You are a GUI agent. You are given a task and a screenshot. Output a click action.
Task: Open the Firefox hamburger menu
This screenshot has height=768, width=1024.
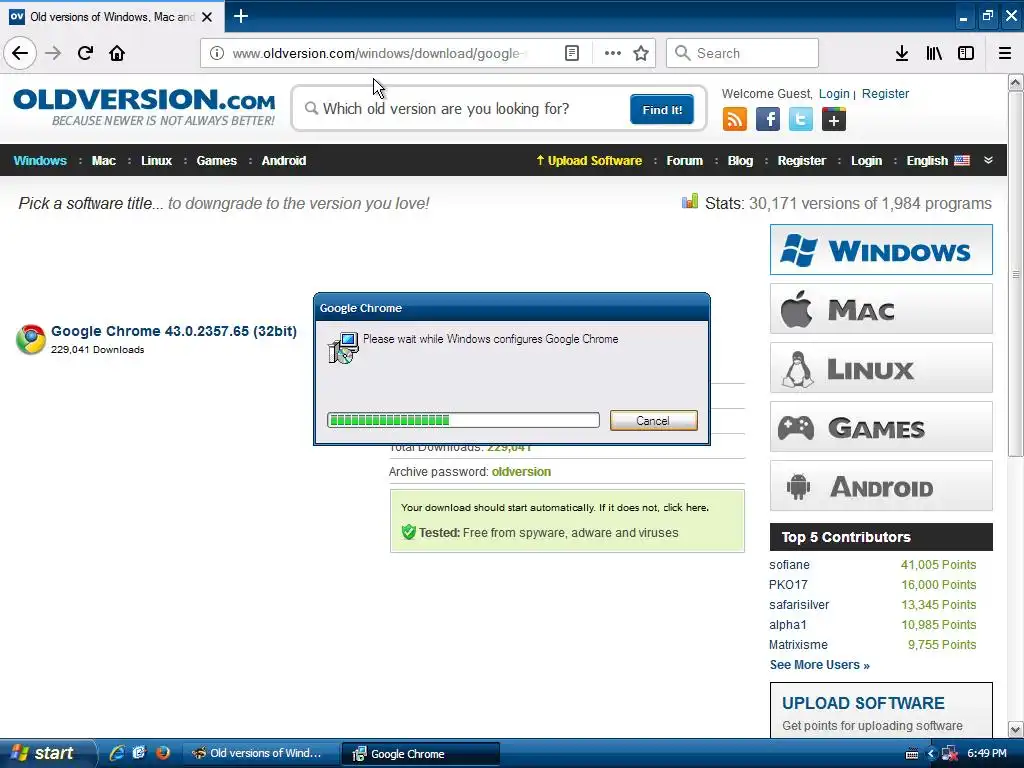(1005, 53)
